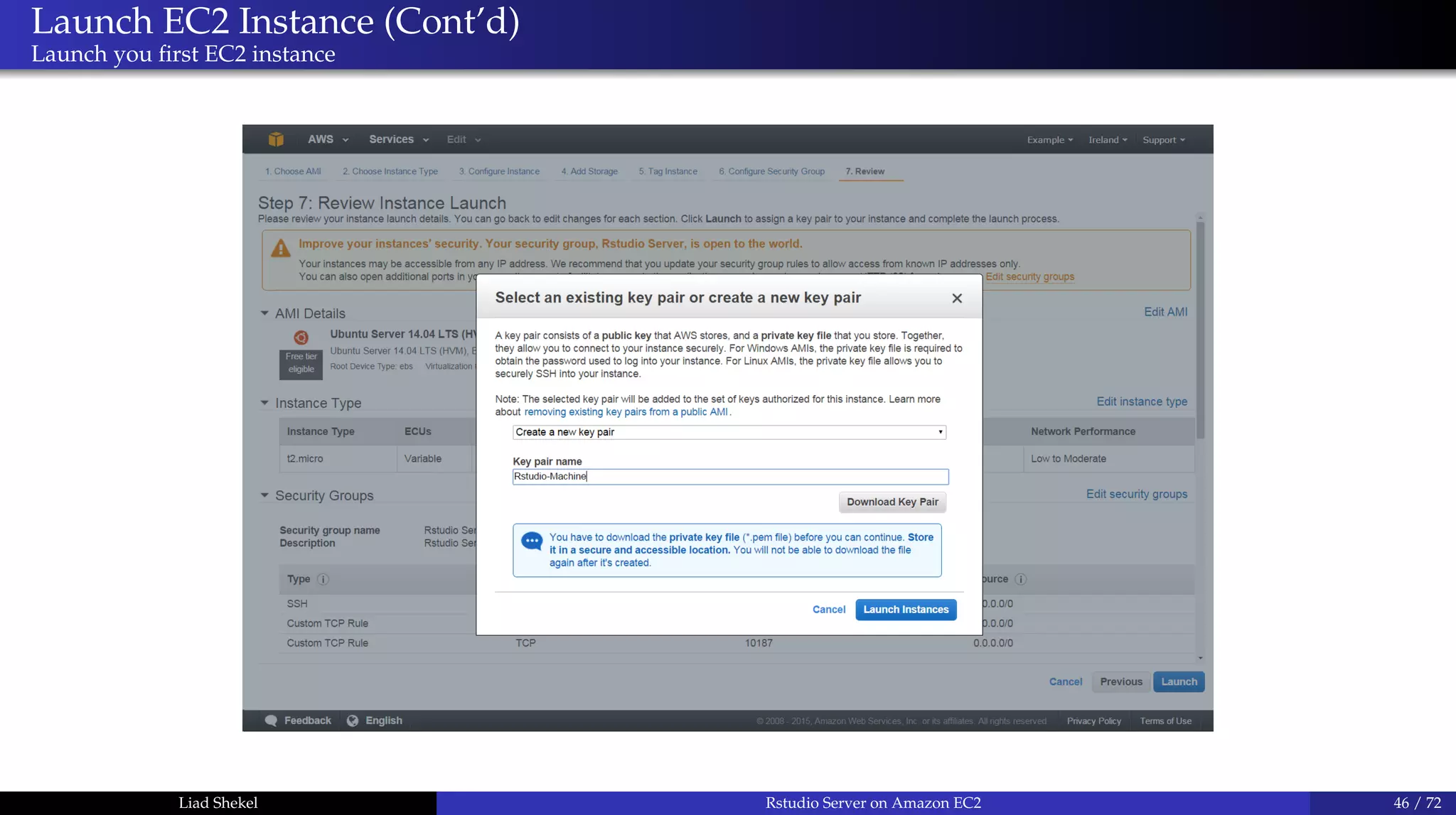
Task: Open the Services dropdown menu
Action: pyautogui.click(x=399, y=139)
